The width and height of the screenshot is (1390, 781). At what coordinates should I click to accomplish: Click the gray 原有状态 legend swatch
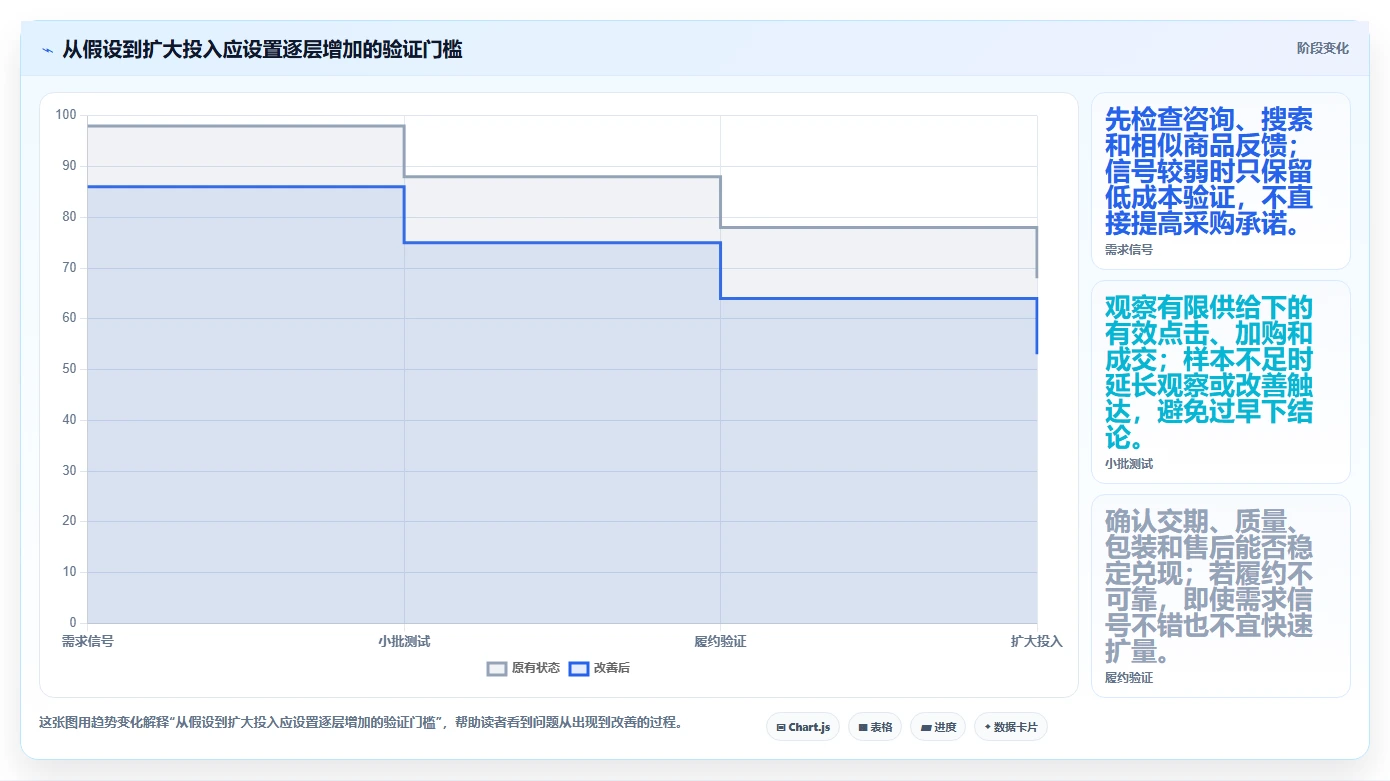pos(497,668)
